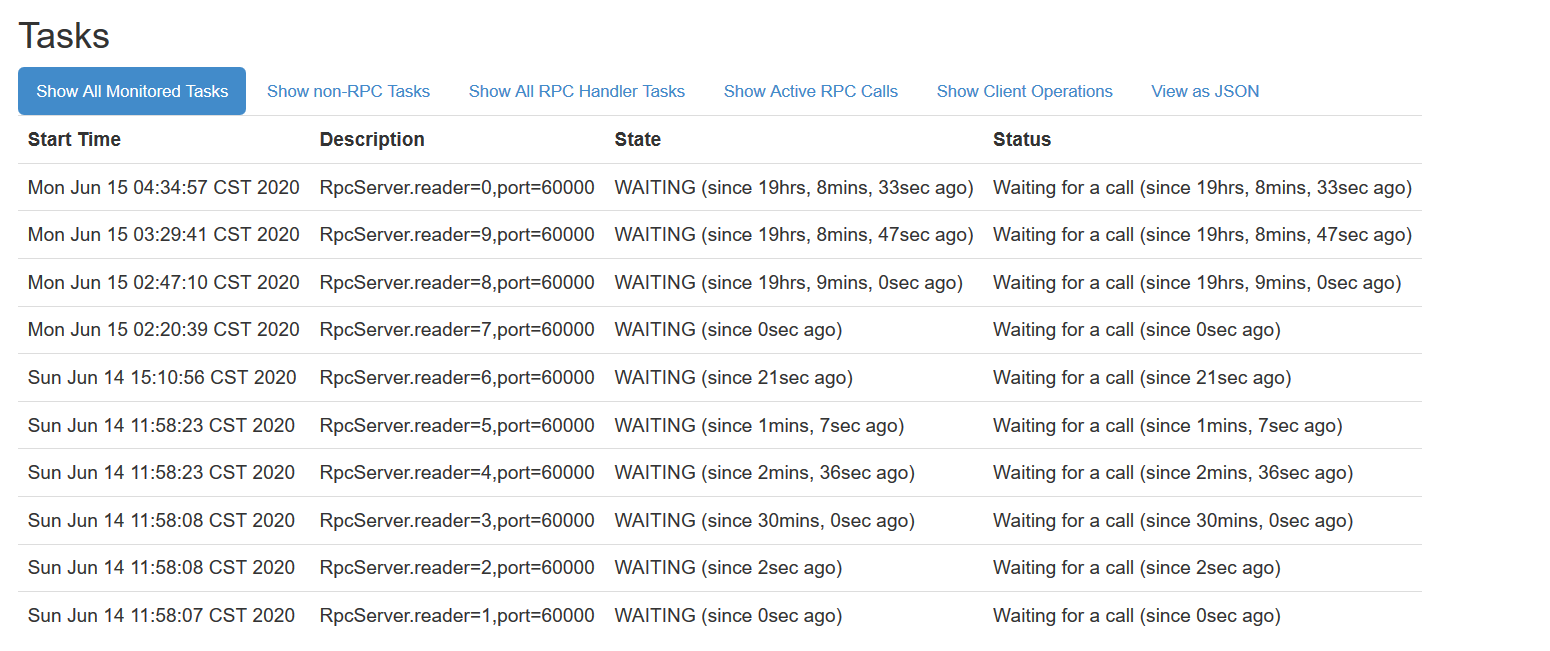Select the RpcServer.reader=0,port=60000 description cell
This screenshot has width=1550, height=651.
point(457,188)
